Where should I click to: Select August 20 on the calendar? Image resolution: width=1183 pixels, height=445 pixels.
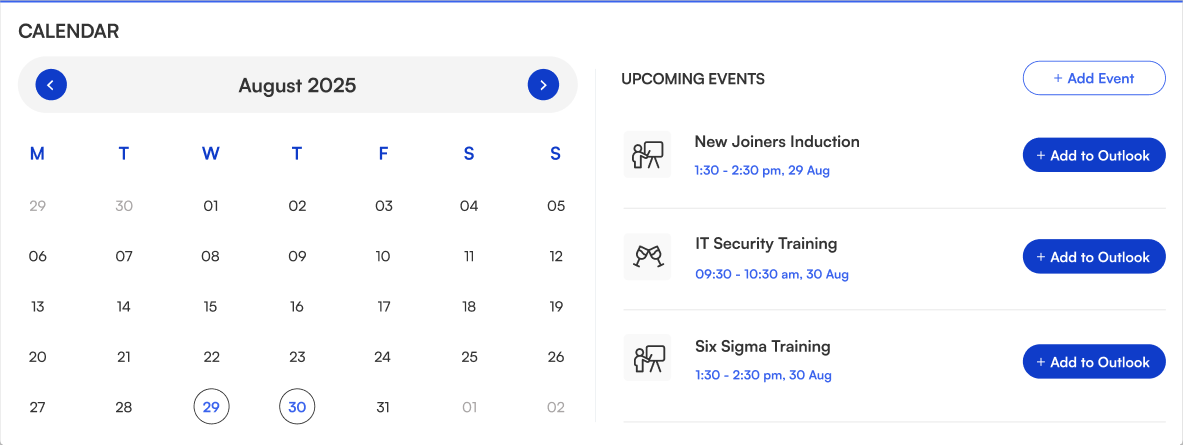pos(38,357)
